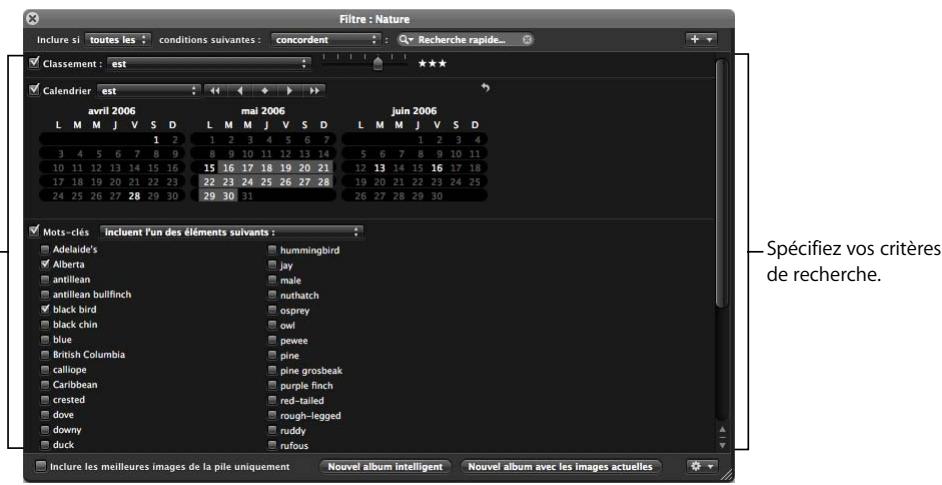The image size is (942, 485).
Task: Select 28 in the avril 2006 calendar
Action: click(134, 196)
